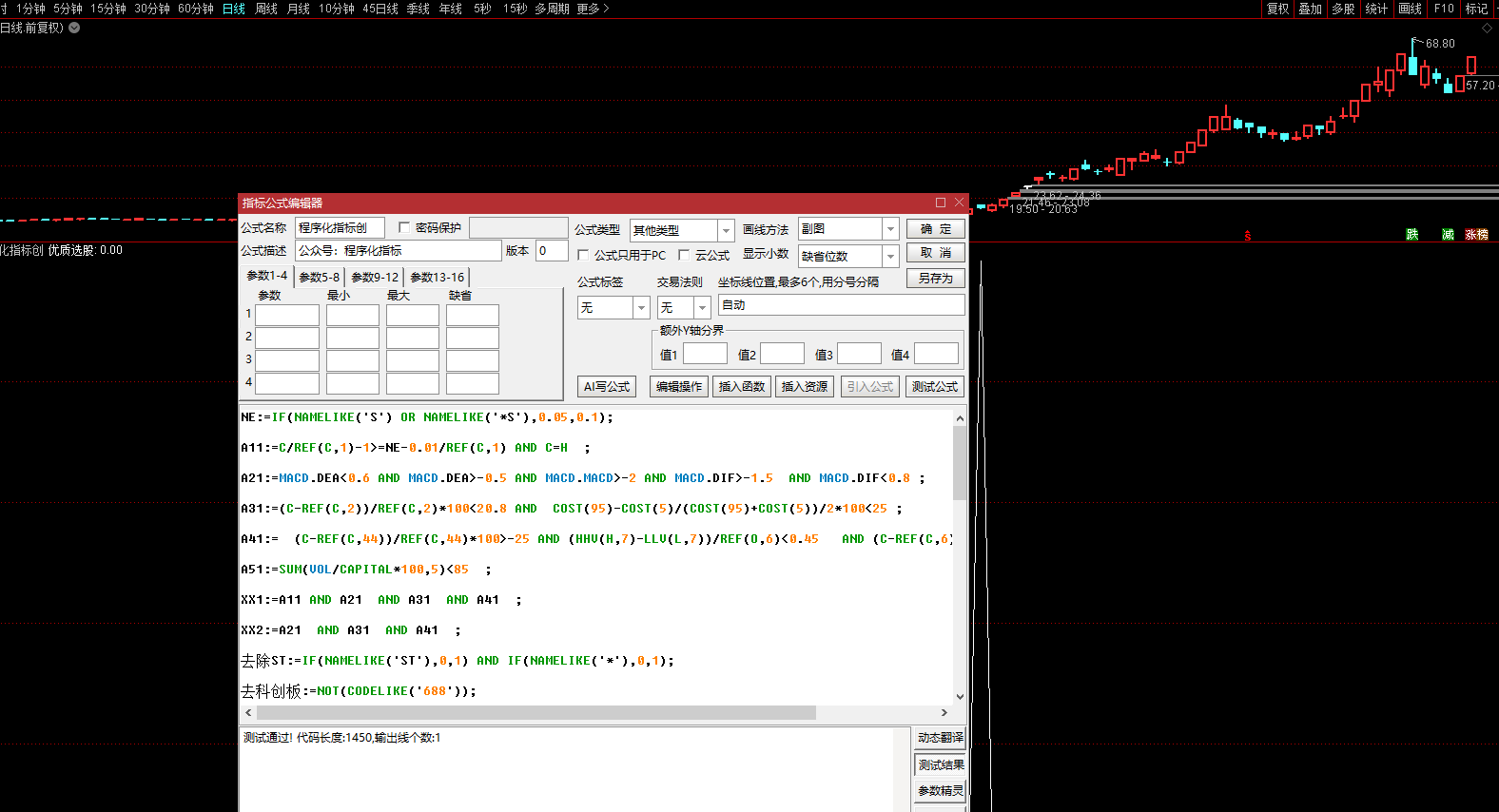
Task: Open the 公式类型 dropdown
Action: click(x=726, y=230)
